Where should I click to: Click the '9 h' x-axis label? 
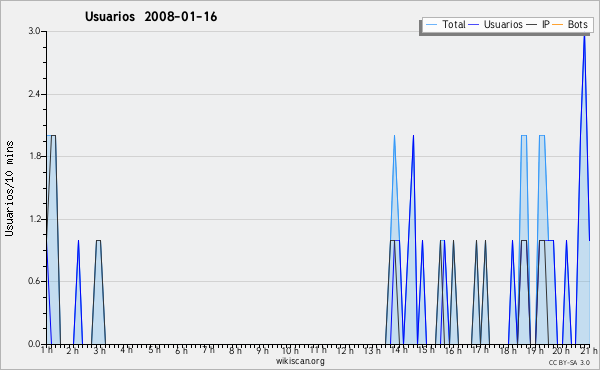262,350
